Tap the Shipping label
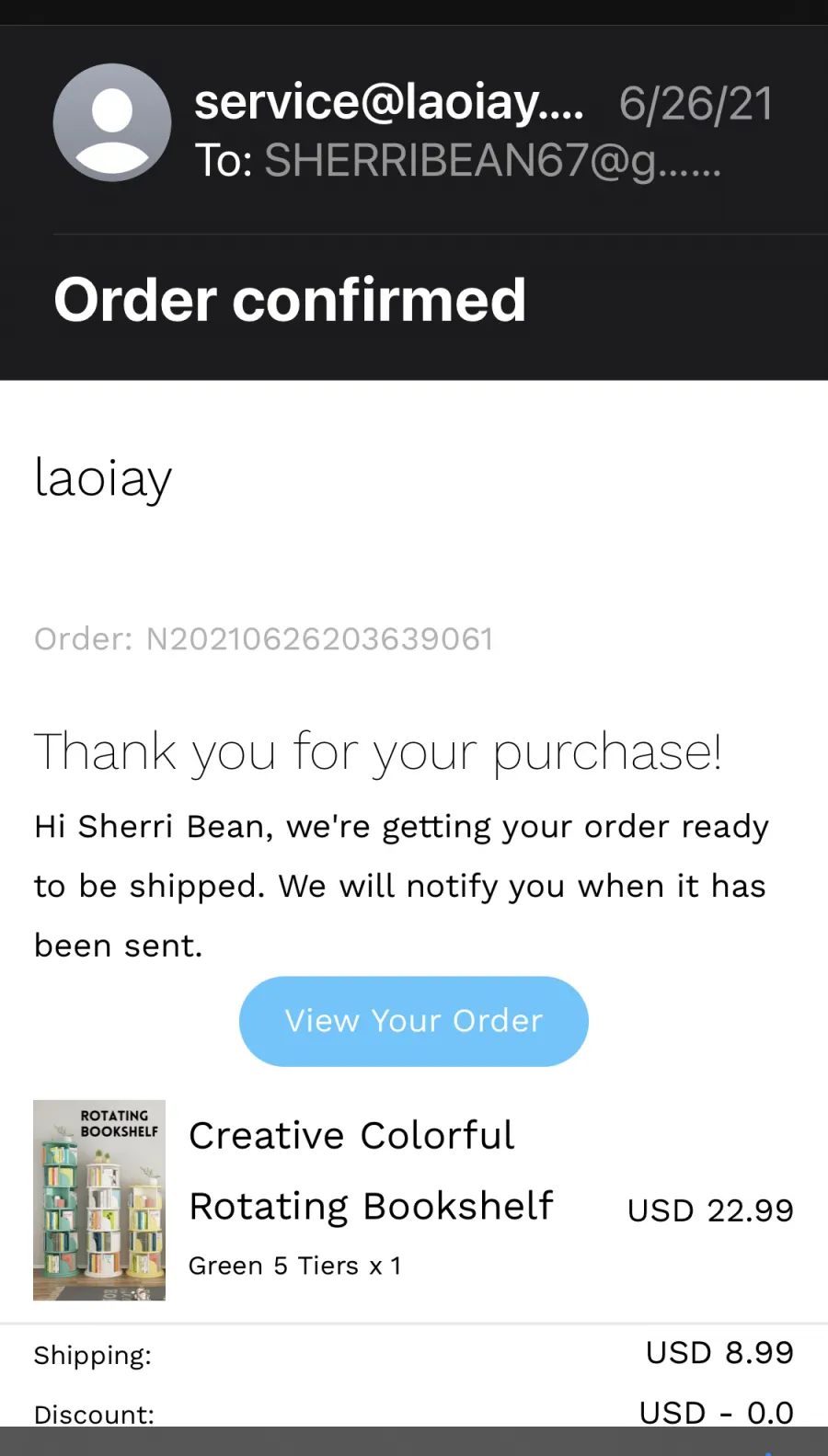This screenshot has width=828, height=1456. pos(93,1356)
